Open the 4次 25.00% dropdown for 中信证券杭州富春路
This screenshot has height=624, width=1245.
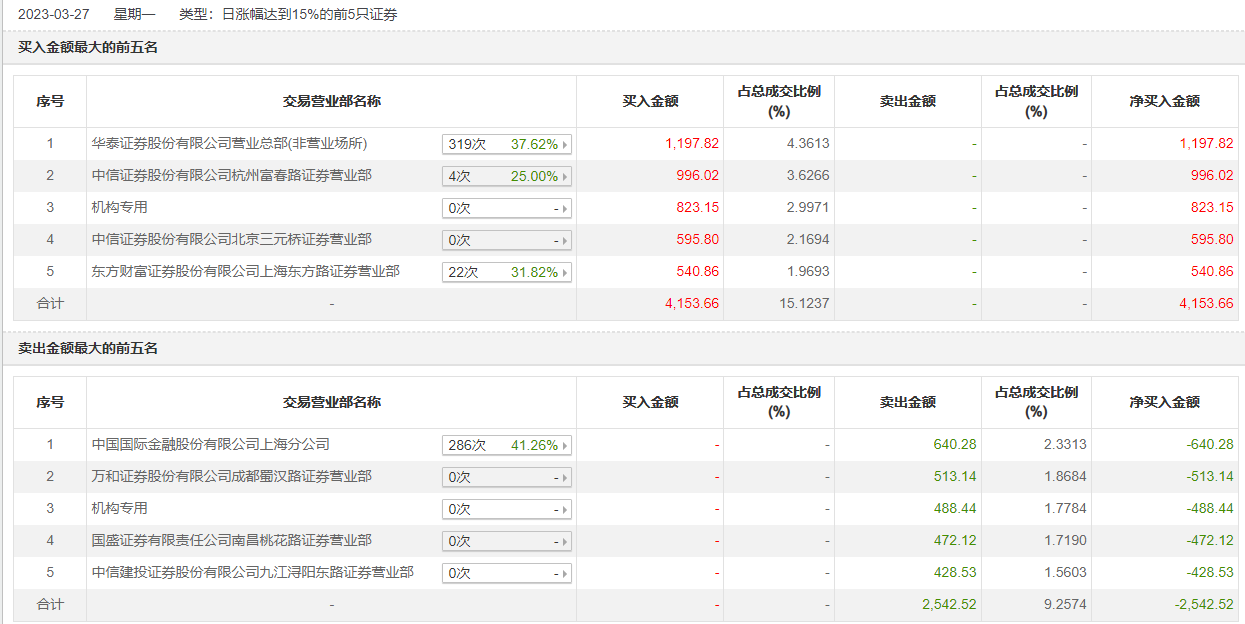click(564, 177)
